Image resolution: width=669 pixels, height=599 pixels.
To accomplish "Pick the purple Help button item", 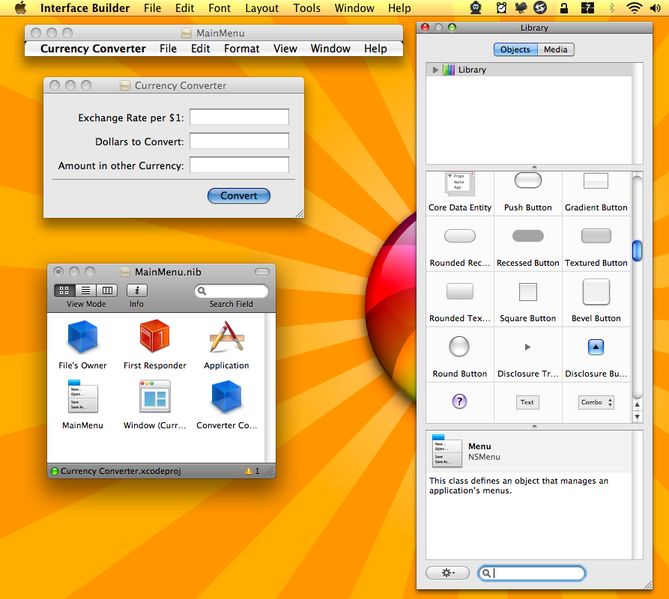I will pos(459,401).
